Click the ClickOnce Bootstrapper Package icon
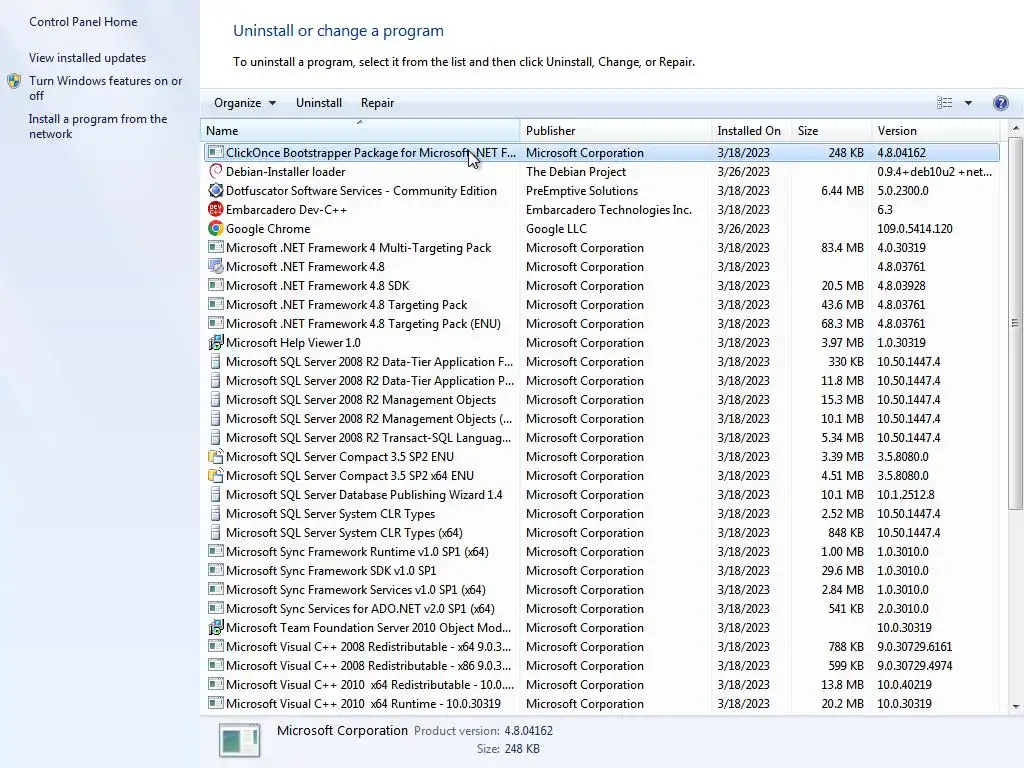1024x768 pixels. (x=216, y=153)
